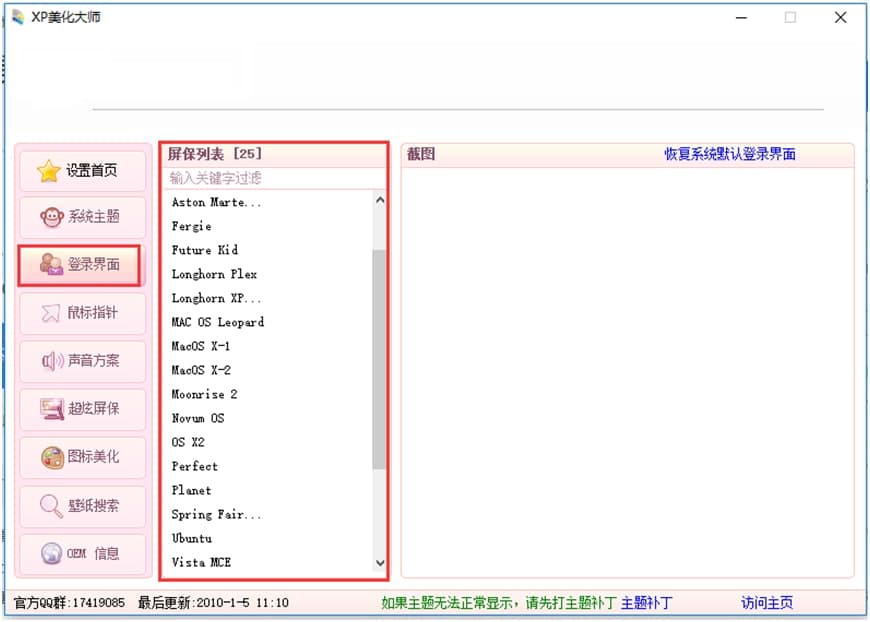870x622 pixels.
Task: Select OS X2 entry
Action: pos(188,442)
